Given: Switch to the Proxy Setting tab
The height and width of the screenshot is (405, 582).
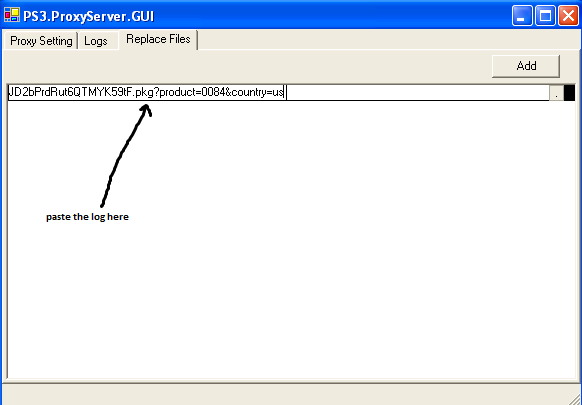Looking at the screenshot, I should [x=41, y=40].
